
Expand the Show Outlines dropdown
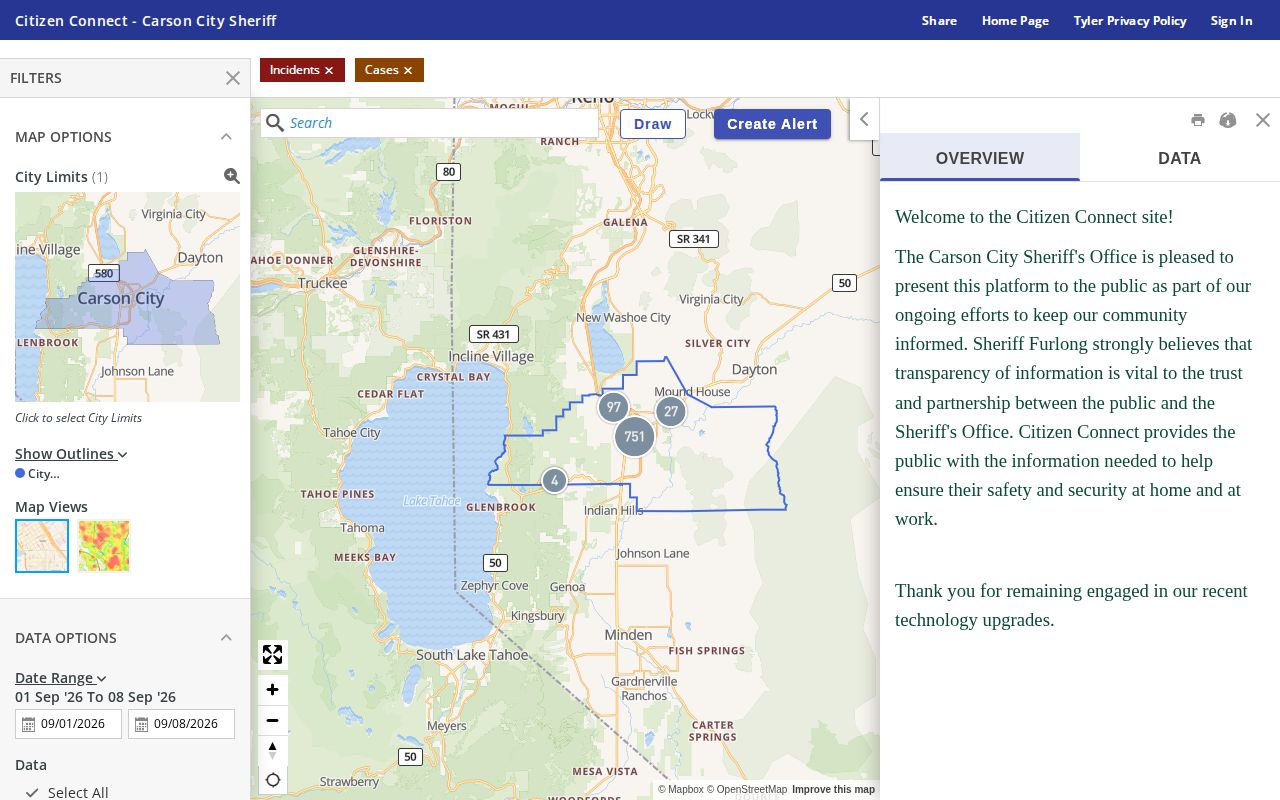pyautogui.click(x=71, y=454)
